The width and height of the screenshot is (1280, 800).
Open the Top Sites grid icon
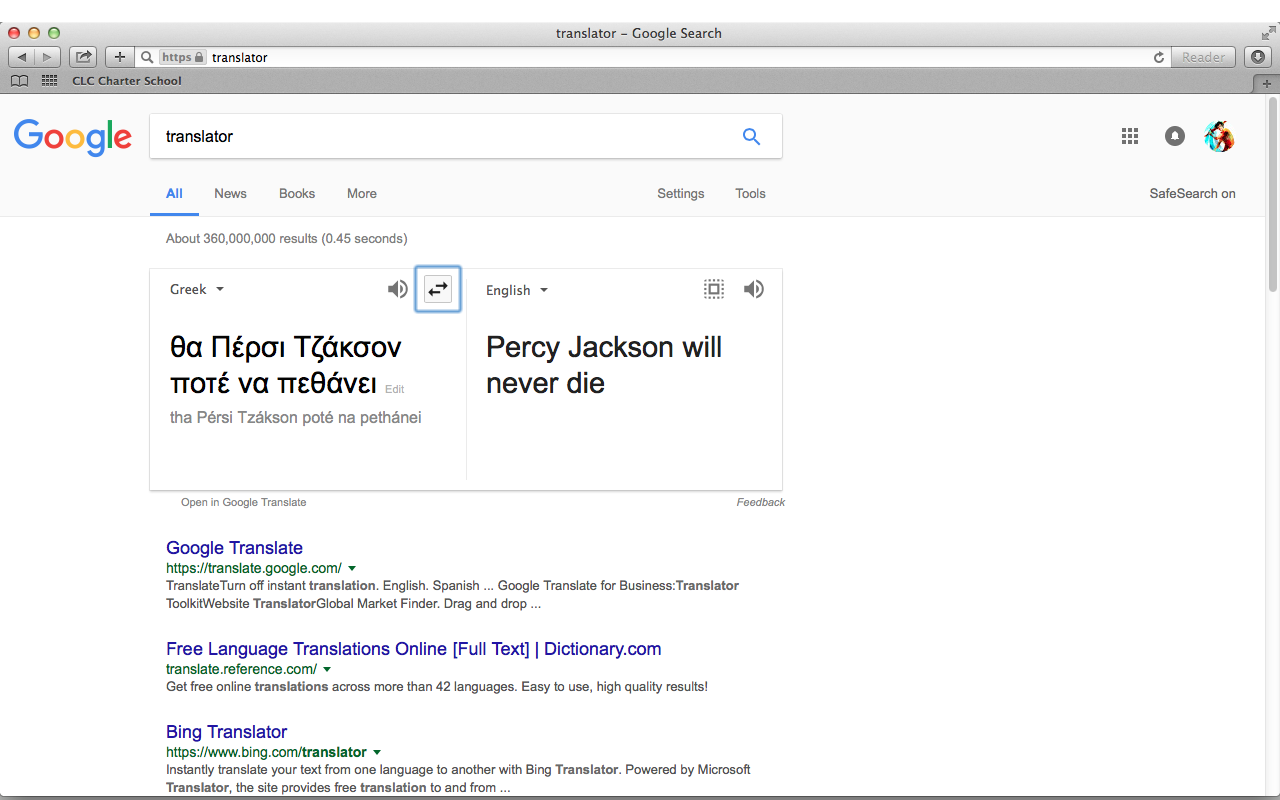coord(49,81)
